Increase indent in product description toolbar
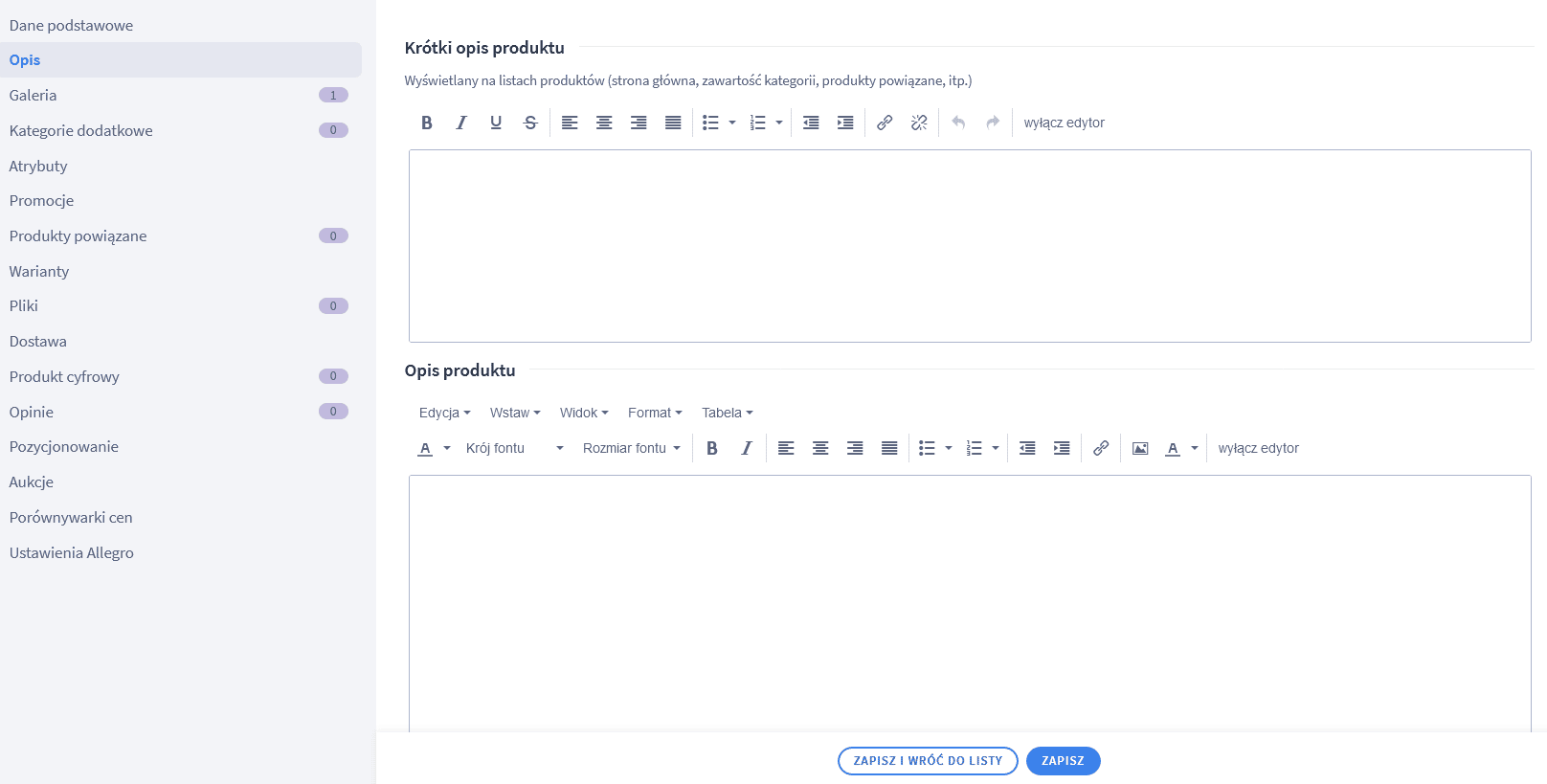 (1062, 448)
